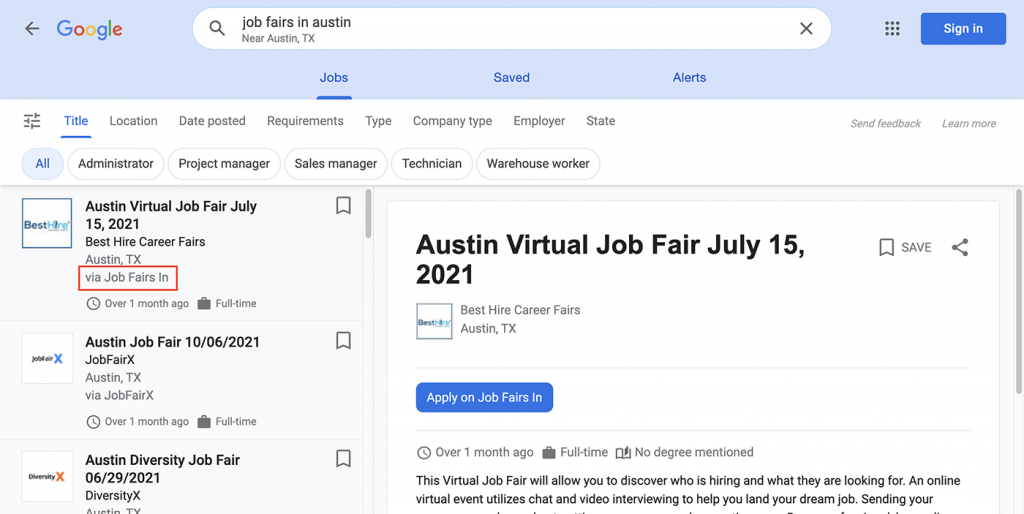The width and height of the screenshot is (1024, 514).
Task: Switch to the Saved tab
Action: 511,78
